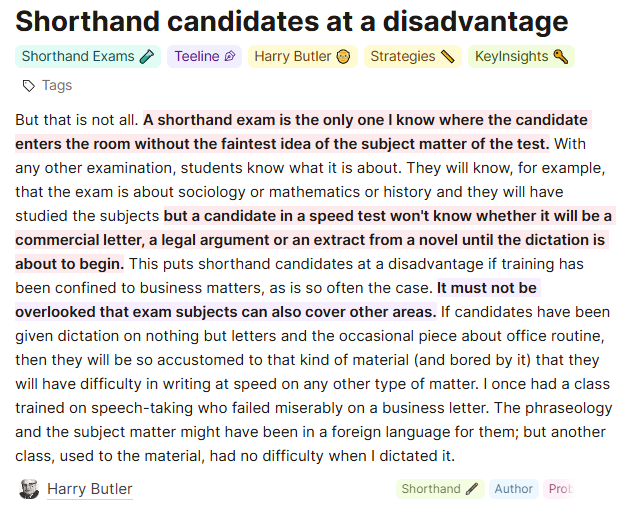Click the pen icon on Teeline tag
626x506 pixels.
coord(230,57)
